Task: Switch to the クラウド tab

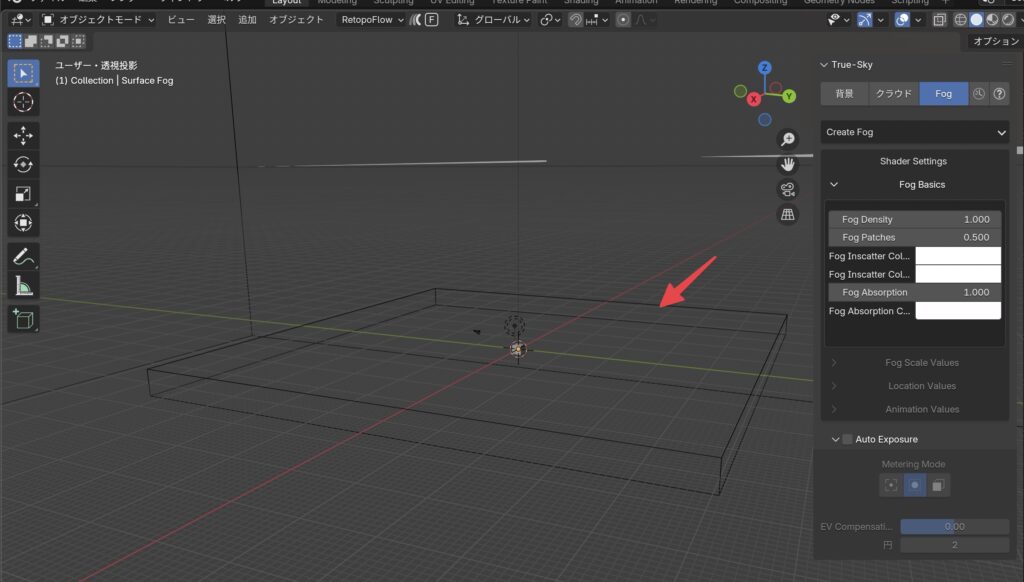Action: coord(893,94)
